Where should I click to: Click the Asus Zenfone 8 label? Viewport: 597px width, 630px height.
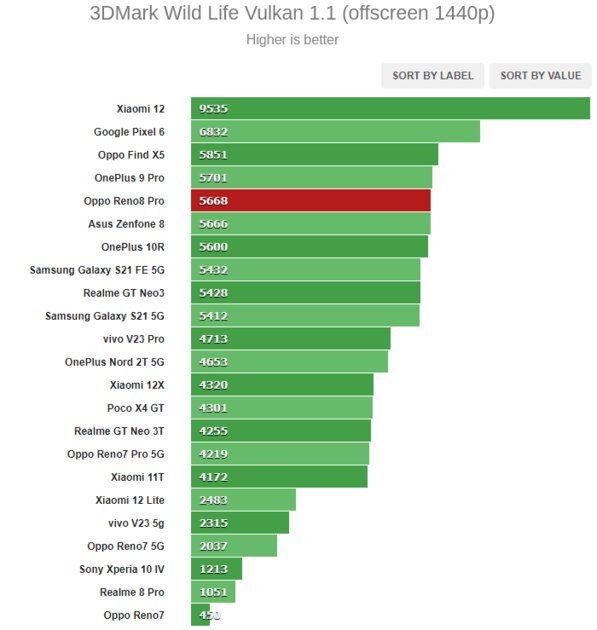(x=126, y=224)
